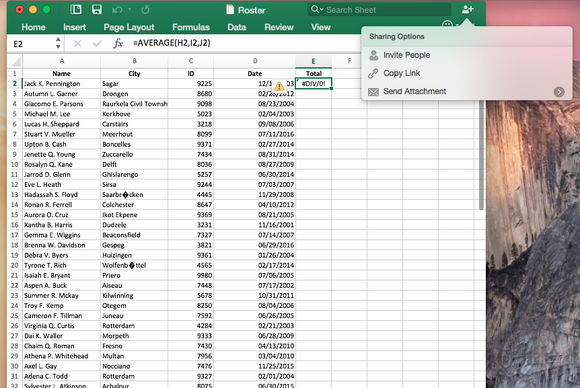Select row 10 header
The width and height of the screenshot is (580, 388).
15,165
